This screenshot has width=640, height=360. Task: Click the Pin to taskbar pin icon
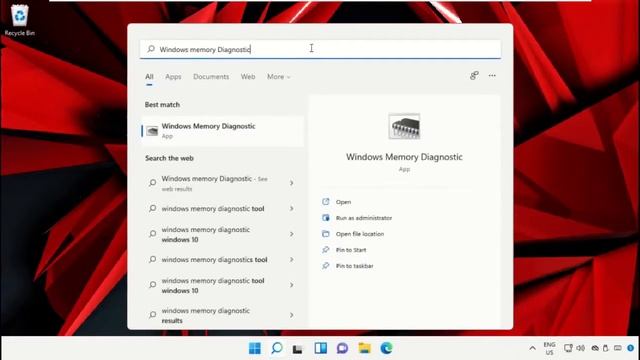pyautogui.click(x=326, y=266)
